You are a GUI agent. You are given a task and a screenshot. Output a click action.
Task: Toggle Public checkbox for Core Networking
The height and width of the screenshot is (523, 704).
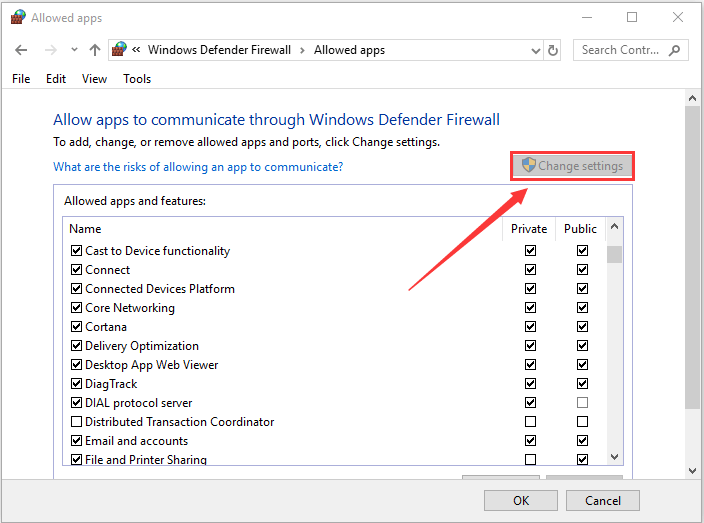582,308
